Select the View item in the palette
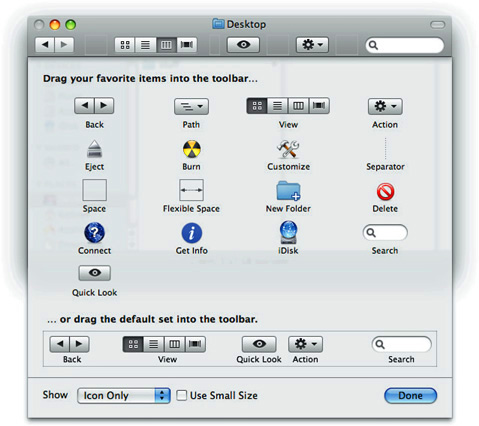Image resolution: width=479 pixels, height=426 pixels. click(x=288, y=106)
